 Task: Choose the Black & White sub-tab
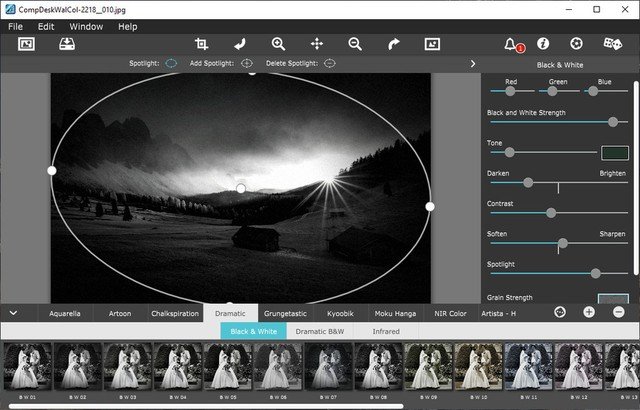coord(253,331)
